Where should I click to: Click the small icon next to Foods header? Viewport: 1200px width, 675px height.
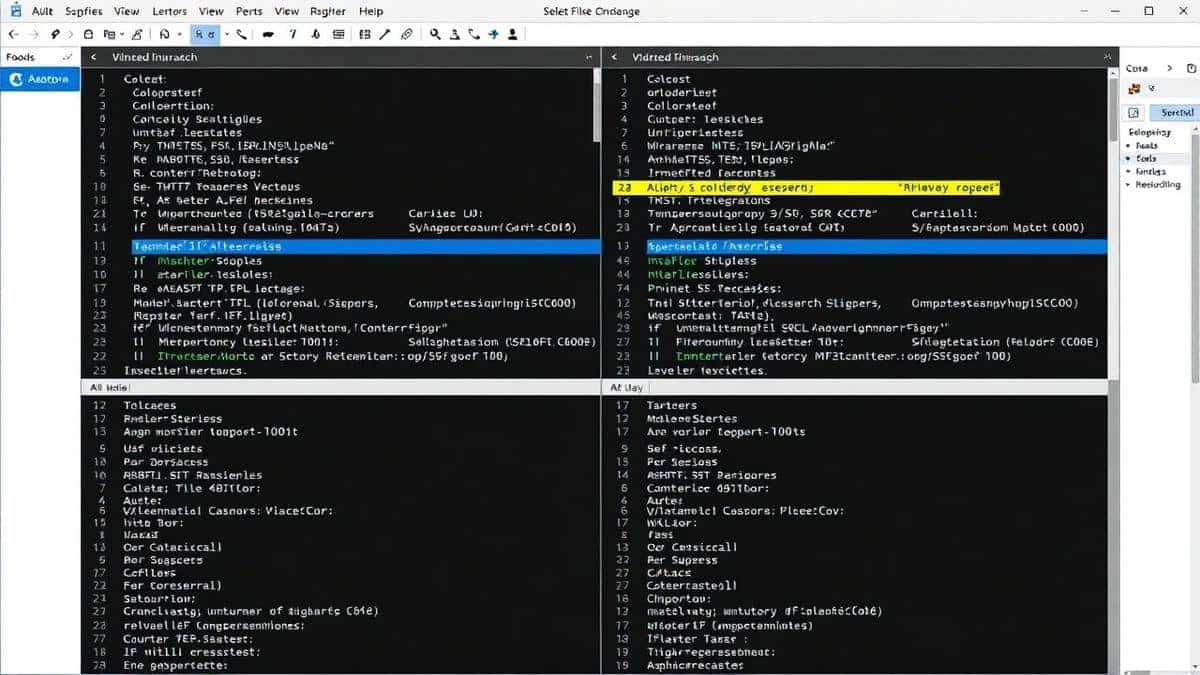[x=67, y=57]
